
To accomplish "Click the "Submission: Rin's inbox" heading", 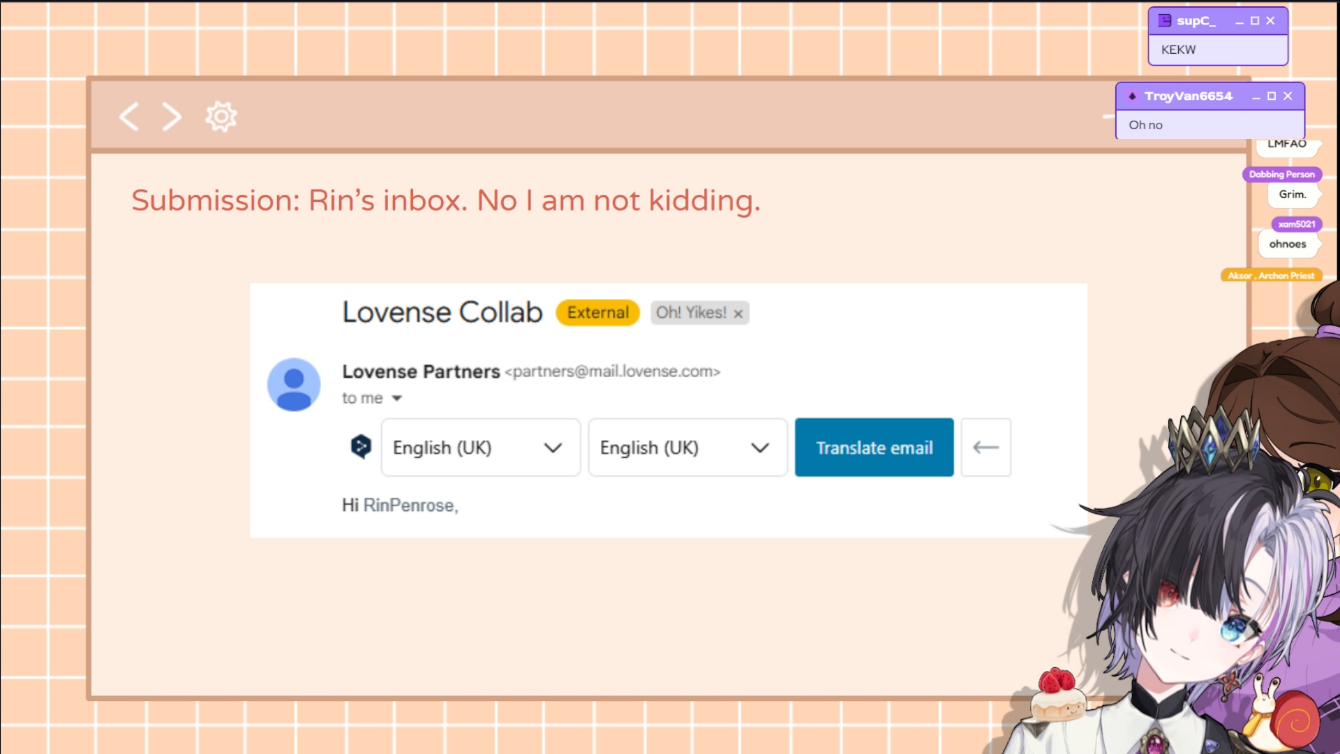I will [446, 201].
